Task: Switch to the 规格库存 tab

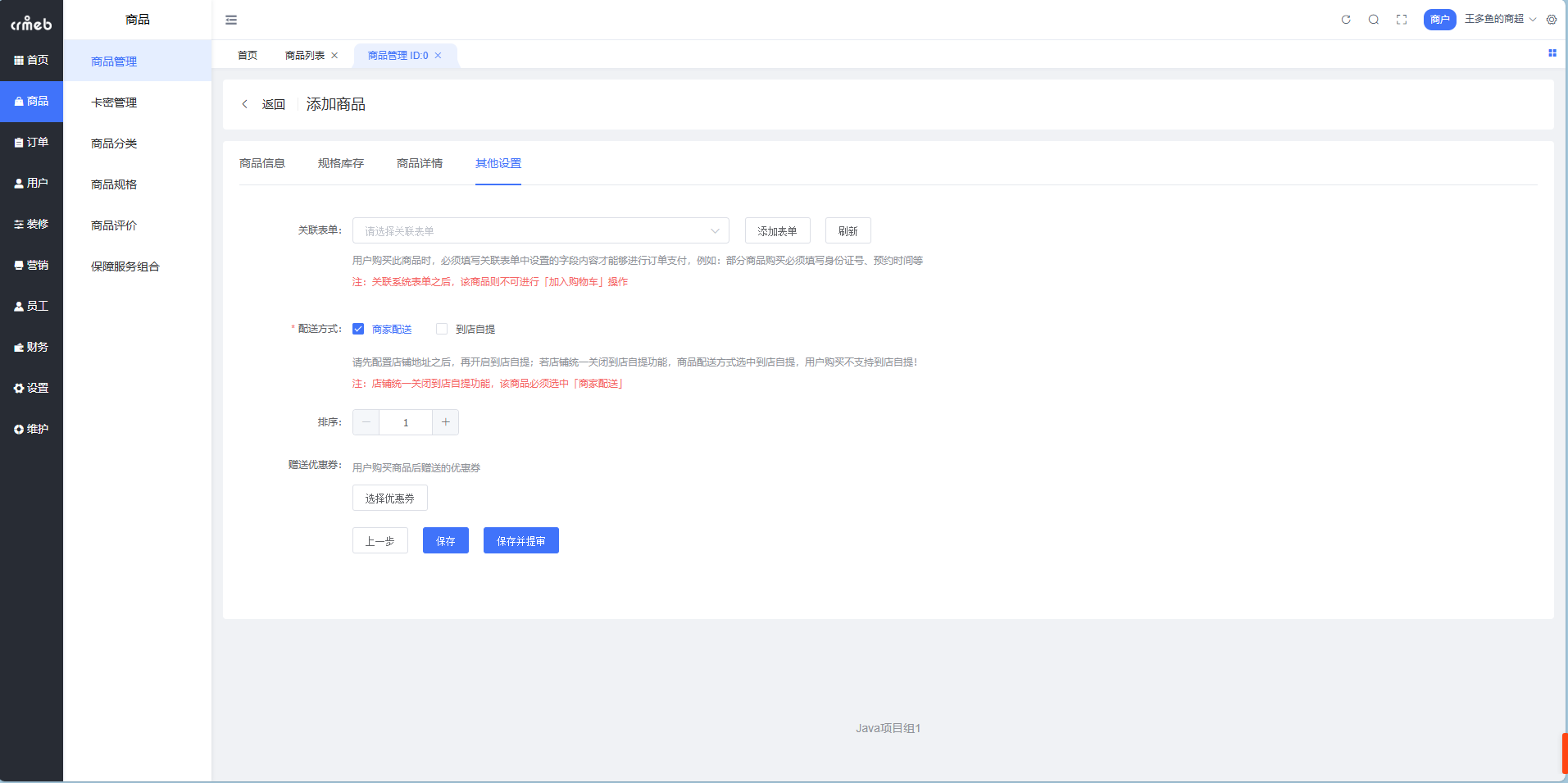Action: coord(341,163)
